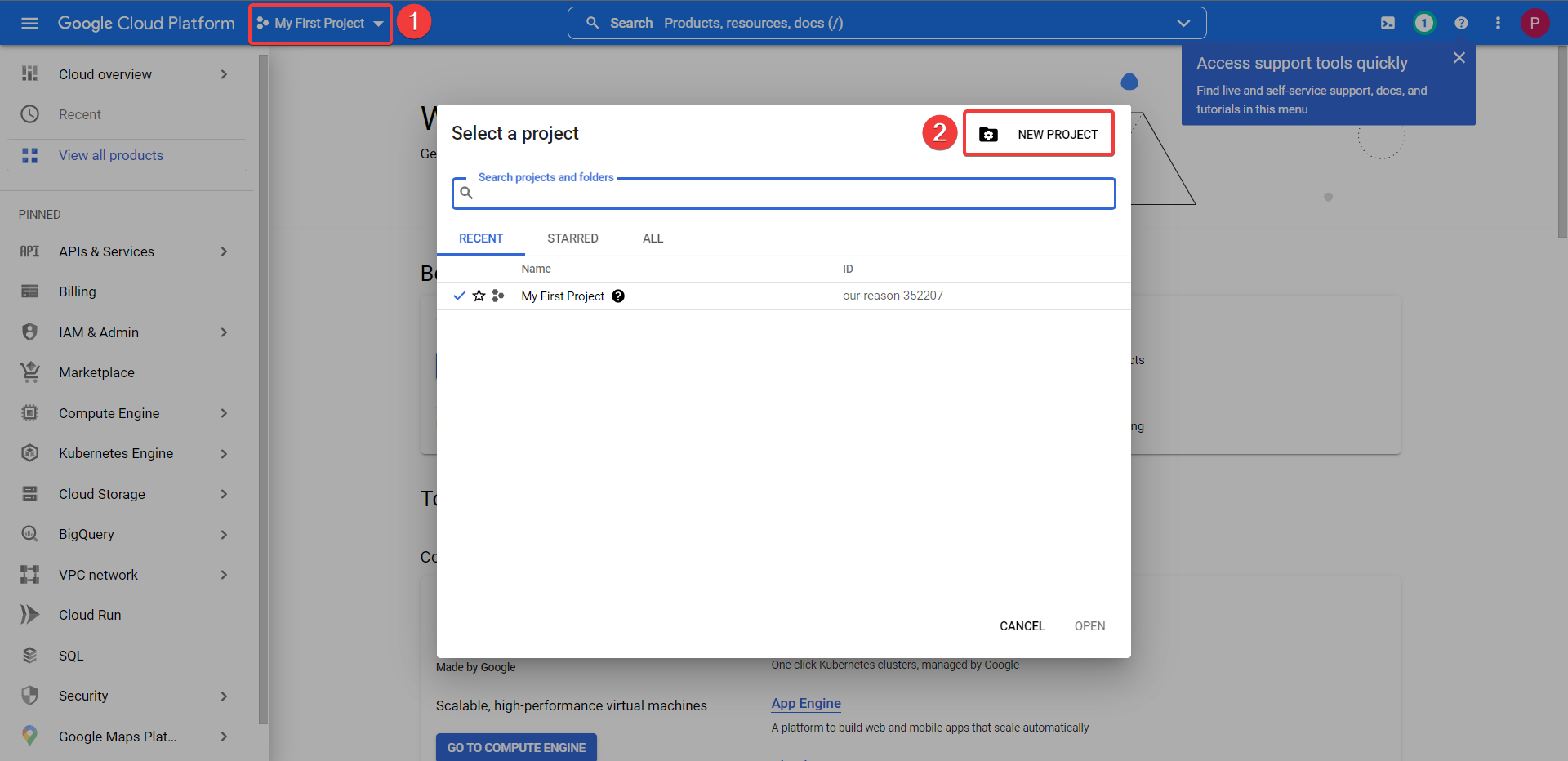The height and width of the screenshot is (761, 1568).
Task: Click the View all products grid icon
Action: click(x=29, y=155)
